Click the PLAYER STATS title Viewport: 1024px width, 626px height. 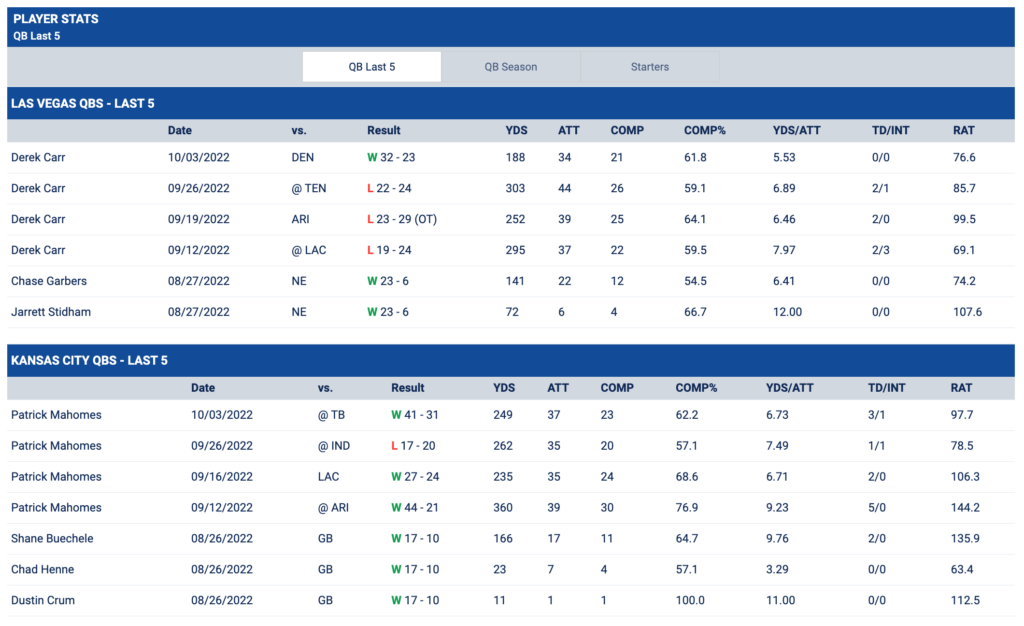tap(56, 19)
